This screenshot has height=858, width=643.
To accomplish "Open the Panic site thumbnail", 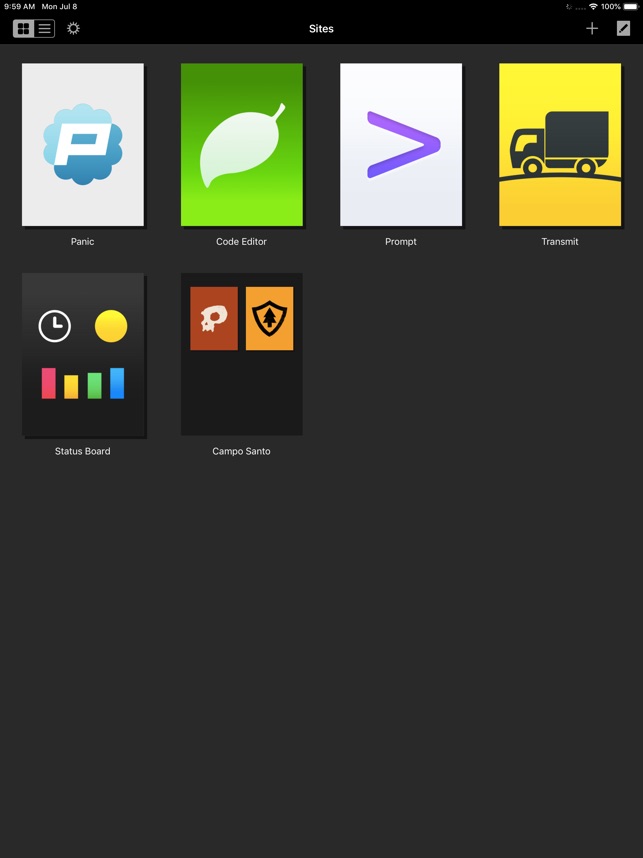I will pos(83,144).
